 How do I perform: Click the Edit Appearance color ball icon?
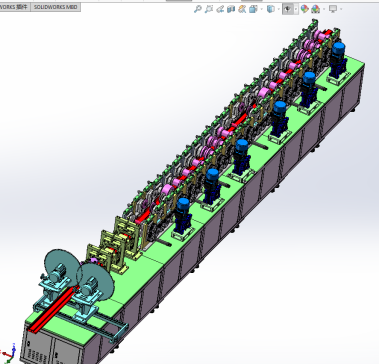point(304,9)
